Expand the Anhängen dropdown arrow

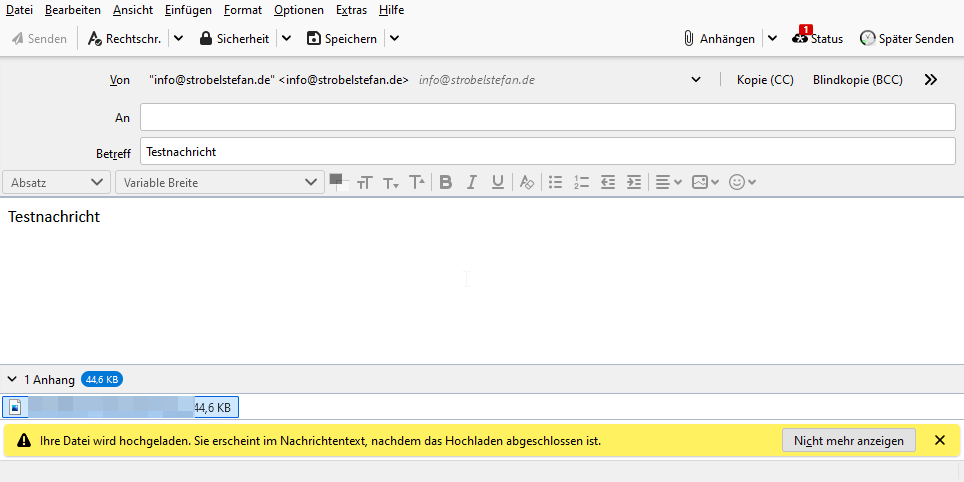(772, 39)
